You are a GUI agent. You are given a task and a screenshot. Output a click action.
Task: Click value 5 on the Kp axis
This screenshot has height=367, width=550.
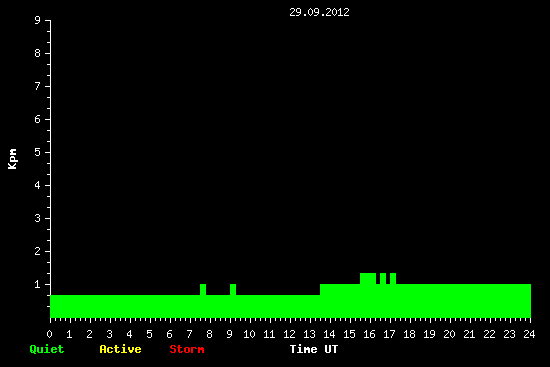pos(38,152)
